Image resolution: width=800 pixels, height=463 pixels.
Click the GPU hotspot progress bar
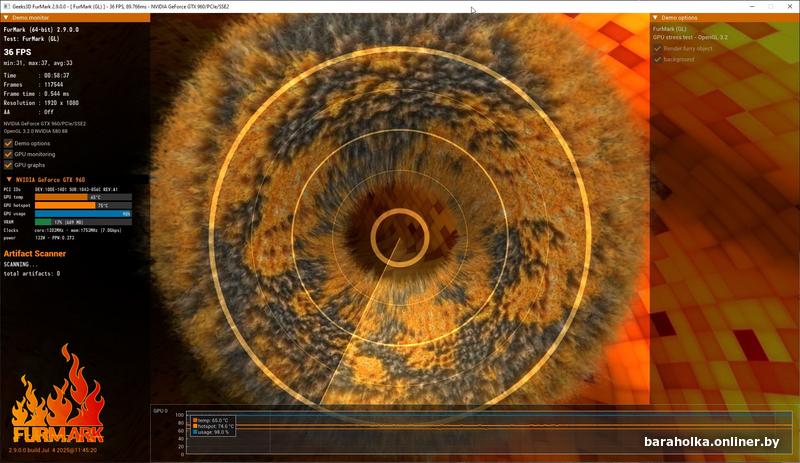[x=83, y=205]
